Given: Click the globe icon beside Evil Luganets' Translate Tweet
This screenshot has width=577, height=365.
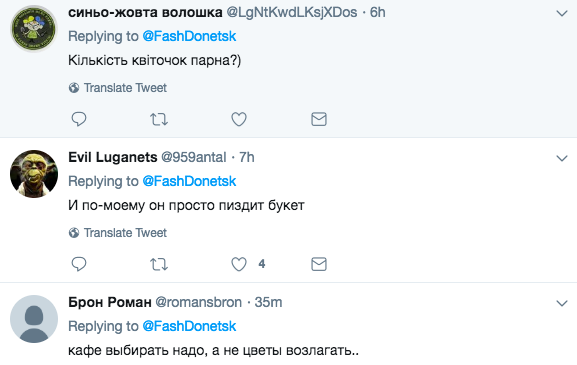Looking at the screenshot, I should coord(74,233).
